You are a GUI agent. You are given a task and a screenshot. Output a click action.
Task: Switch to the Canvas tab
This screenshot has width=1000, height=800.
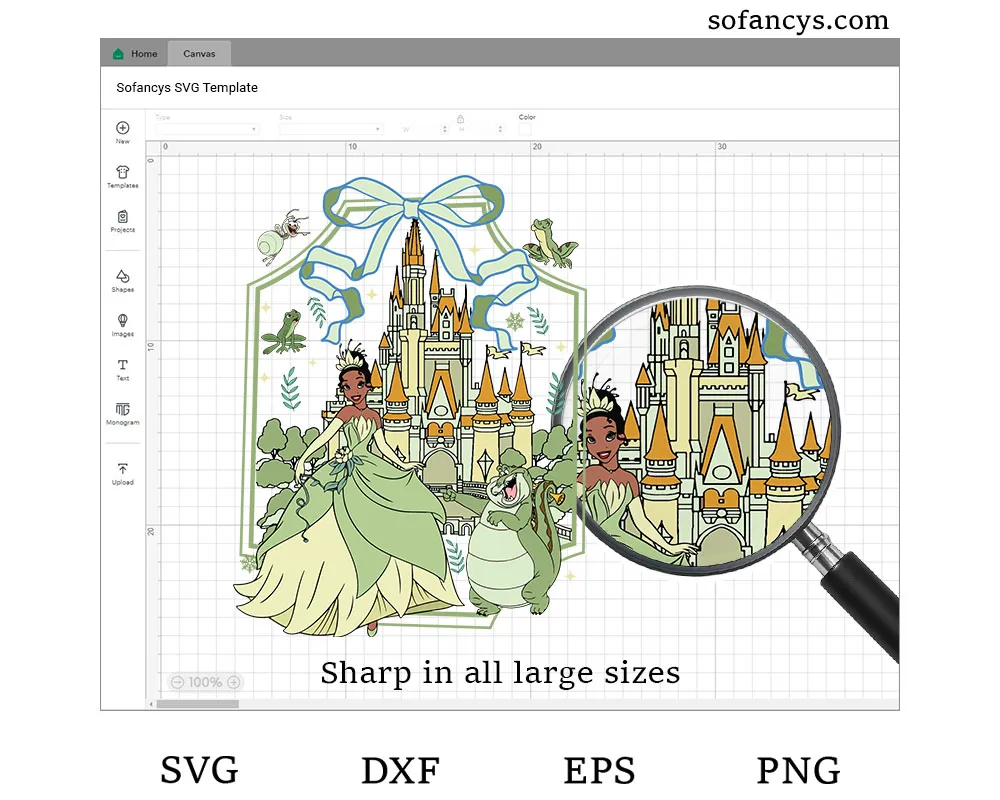point(199,54)
